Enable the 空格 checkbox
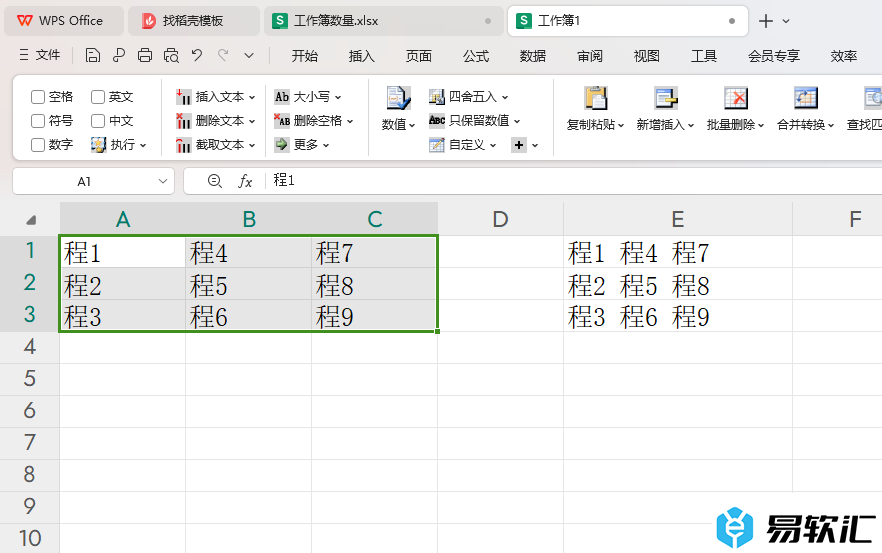Viewport: 882px width, 553px height. pyautogui.click(x=38, y=97)
